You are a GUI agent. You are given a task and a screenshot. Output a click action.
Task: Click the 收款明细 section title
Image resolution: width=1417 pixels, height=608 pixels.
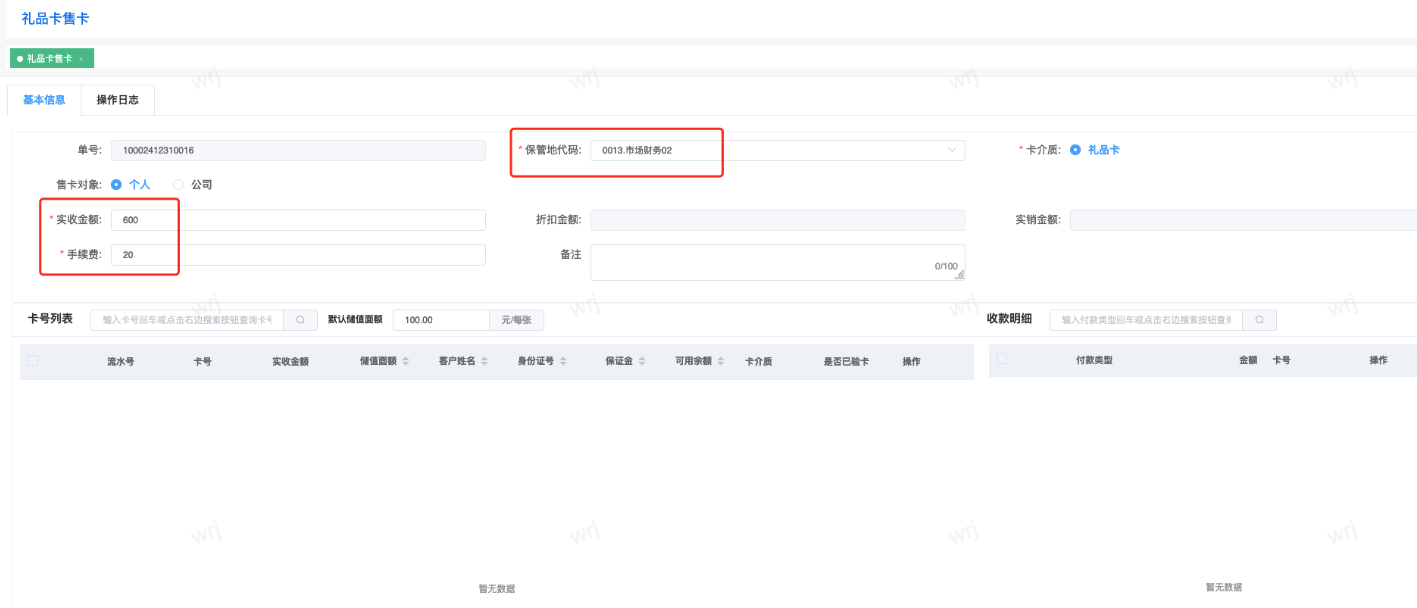coord(1009,319)
